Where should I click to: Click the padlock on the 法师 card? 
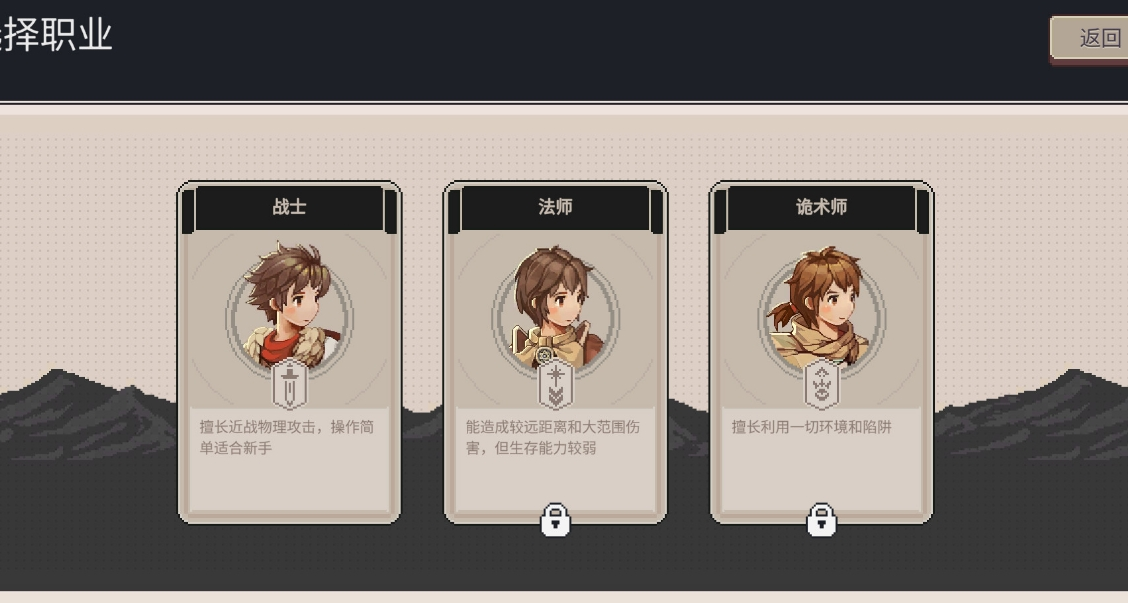click(555, 520)
